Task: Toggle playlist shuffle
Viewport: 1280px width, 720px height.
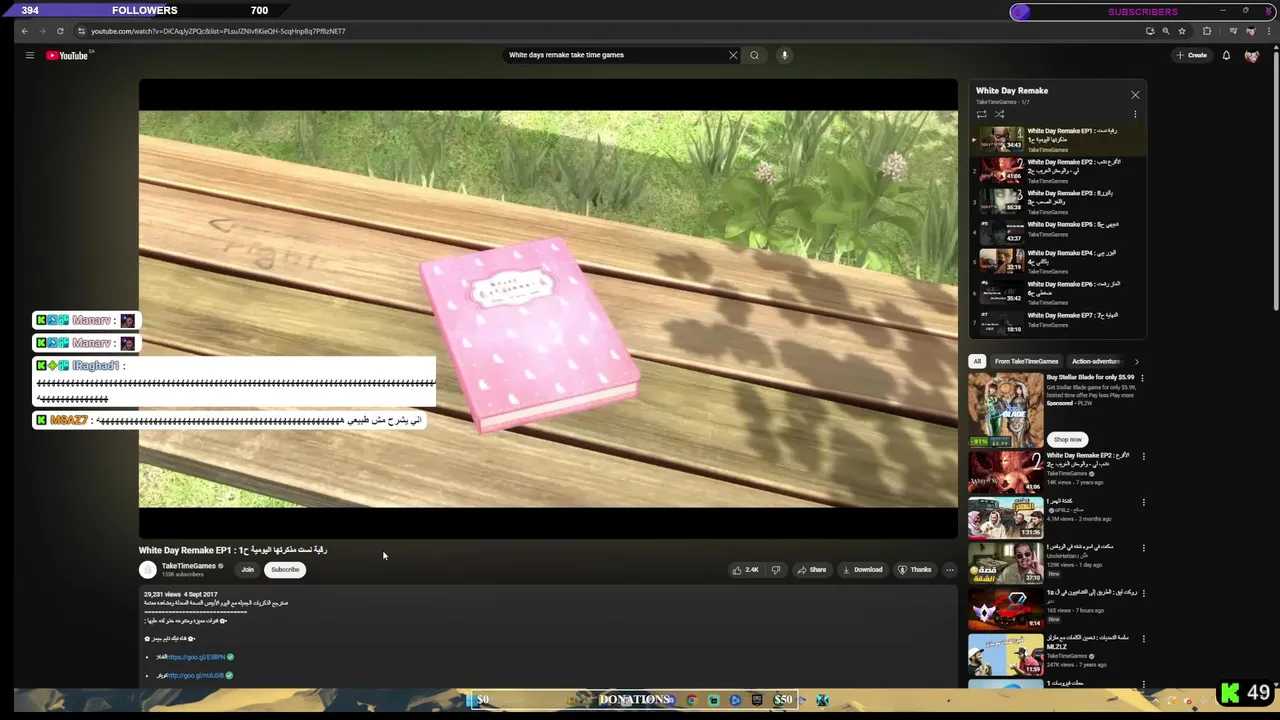Action: pyautogui.click(x=999, y=114)
